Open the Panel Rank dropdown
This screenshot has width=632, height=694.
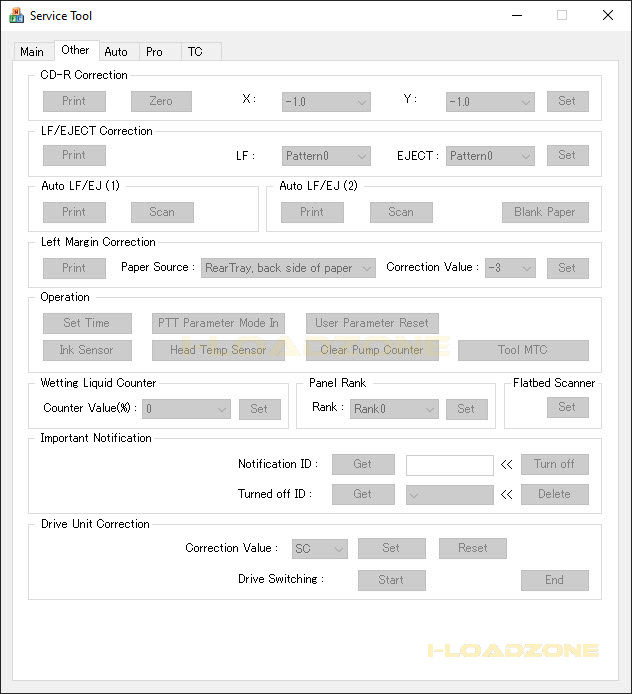click(394, 409)
